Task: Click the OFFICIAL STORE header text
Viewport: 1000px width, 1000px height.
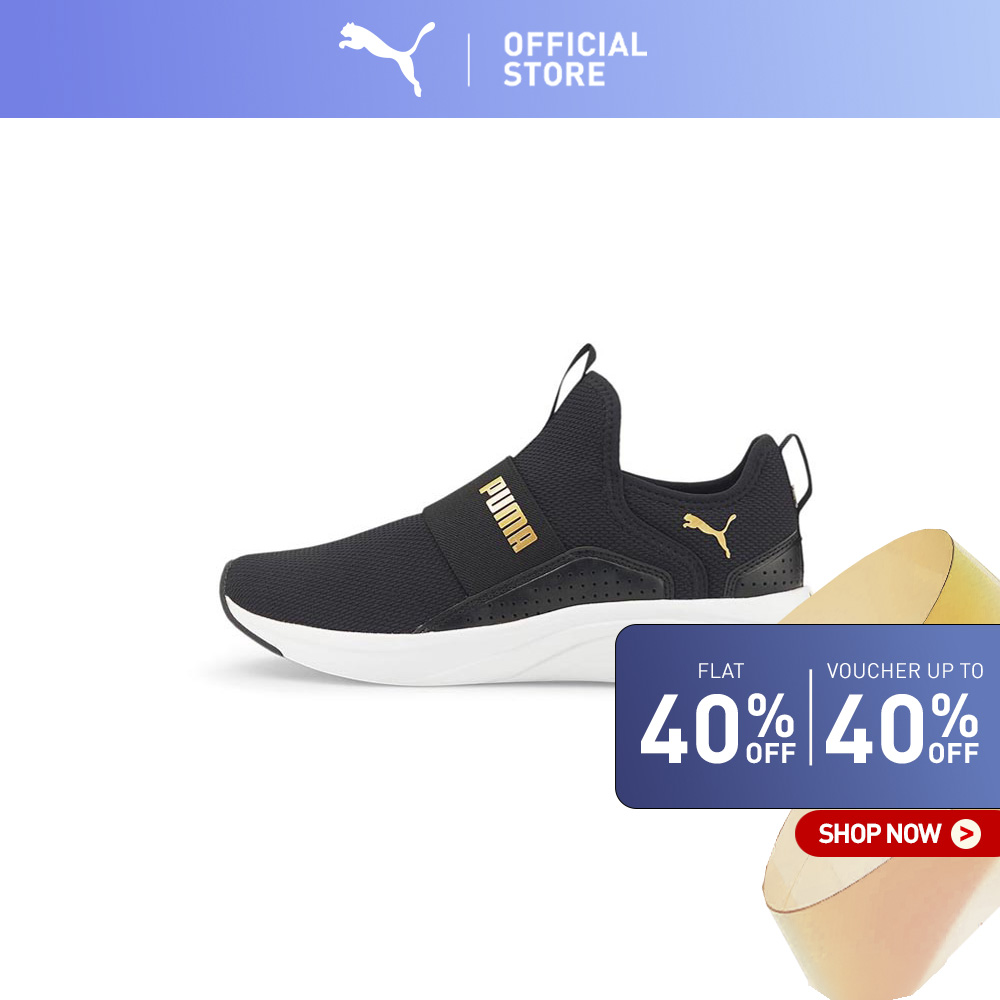Action: pos(575,59)
